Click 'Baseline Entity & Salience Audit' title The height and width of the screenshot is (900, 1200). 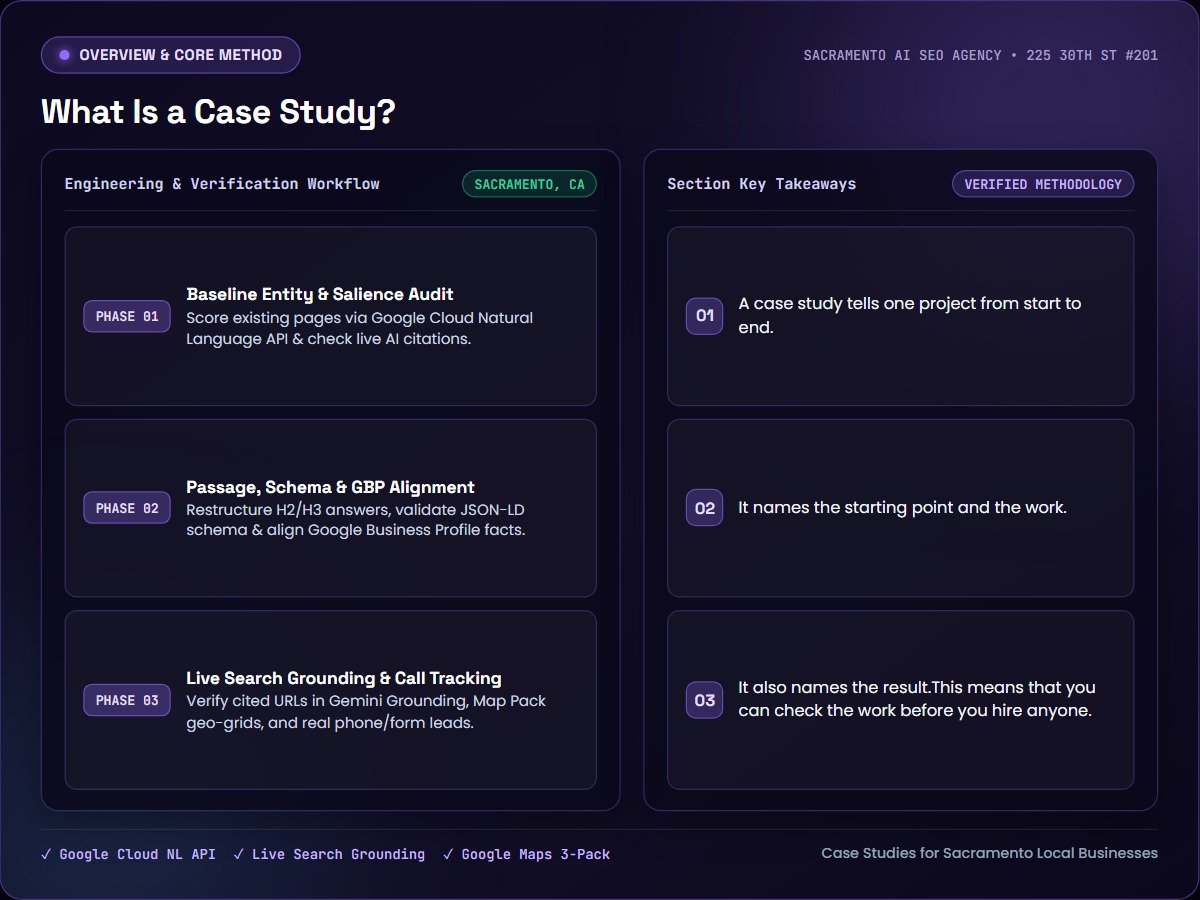click(320, 294)
